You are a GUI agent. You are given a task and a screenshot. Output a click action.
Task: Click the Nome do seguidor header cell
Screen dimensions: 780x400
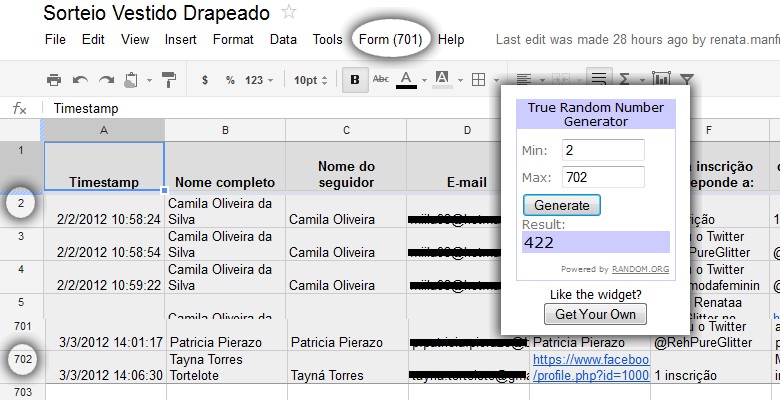(x=346, y=166)
